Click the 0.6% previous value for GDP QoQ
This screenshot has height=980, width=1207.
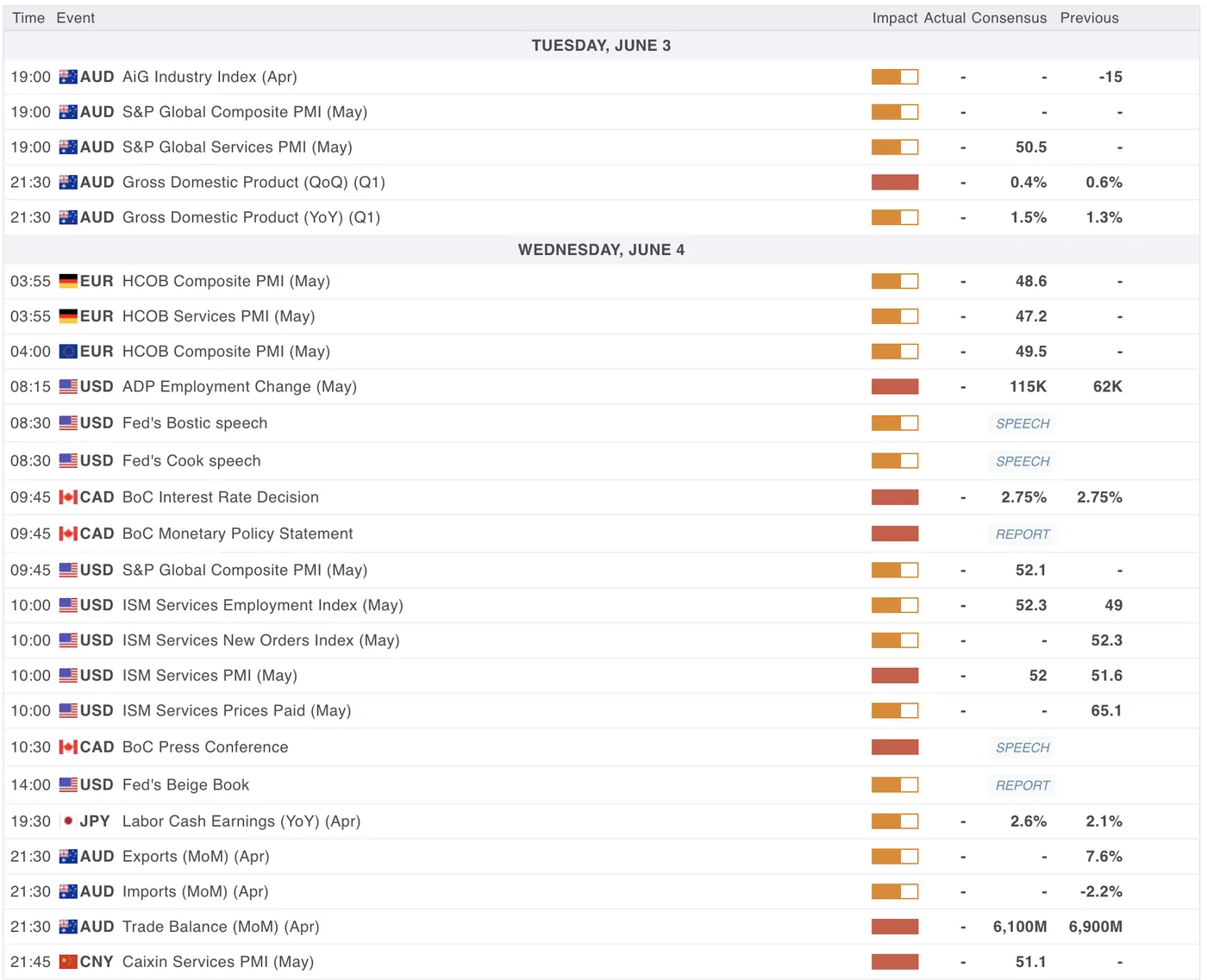click(1104, 183)
